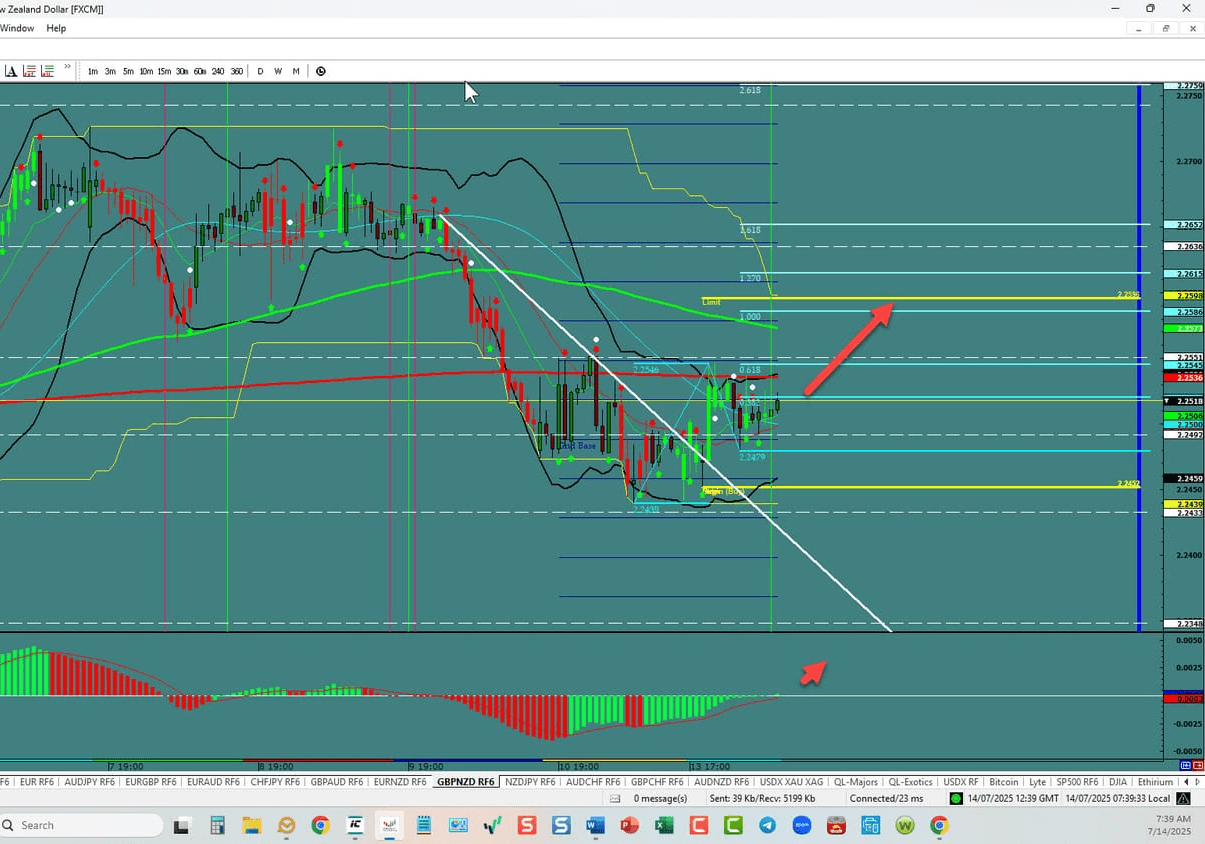Click the green connection indicator in status bar
Screen dimensions: 1205x844
956,798
